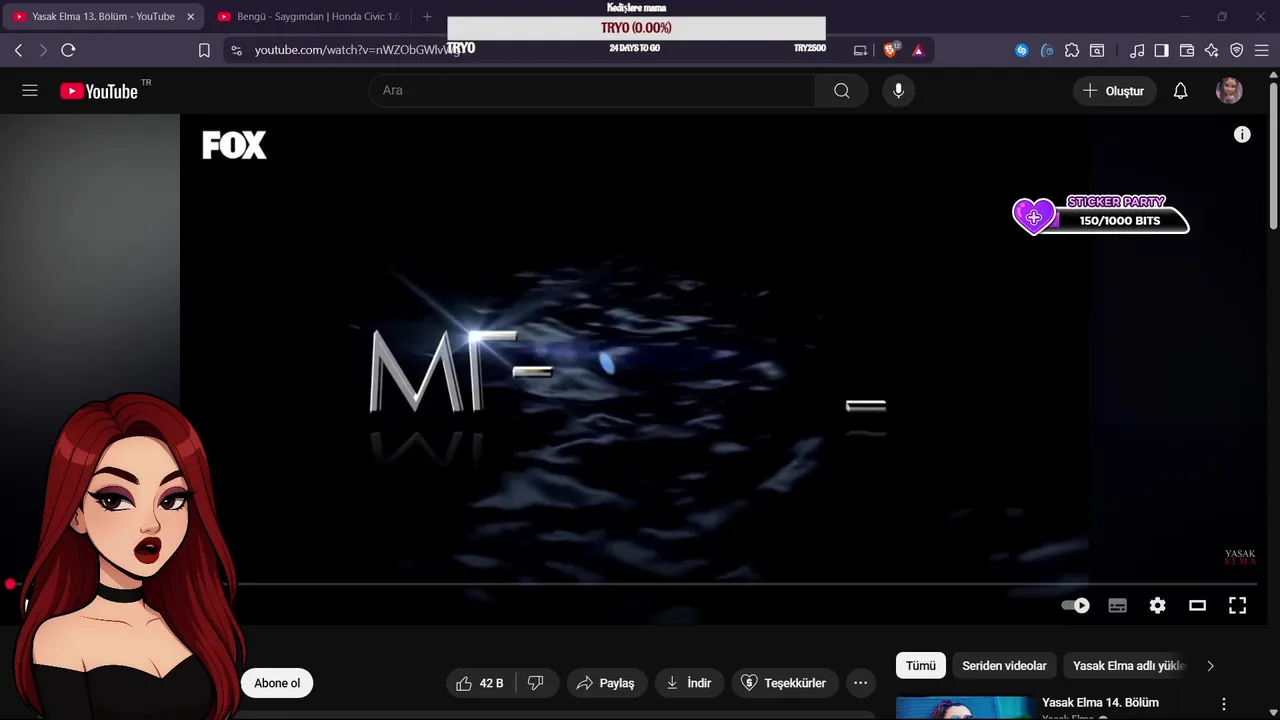
Task: Open the more actions three-dot menu
Action: click(860, 683)
